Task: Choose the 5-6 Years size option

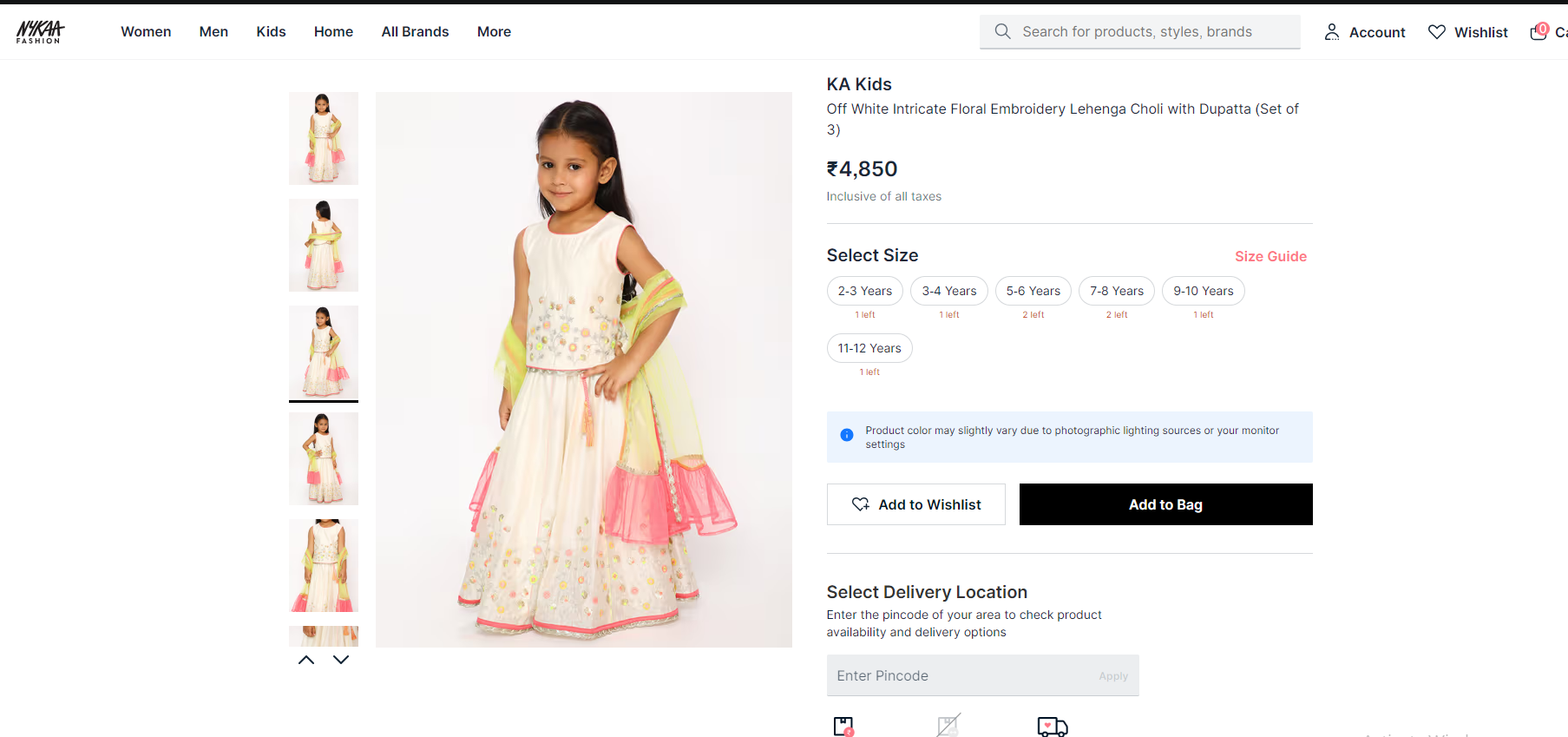Action: click(1033, 291)
